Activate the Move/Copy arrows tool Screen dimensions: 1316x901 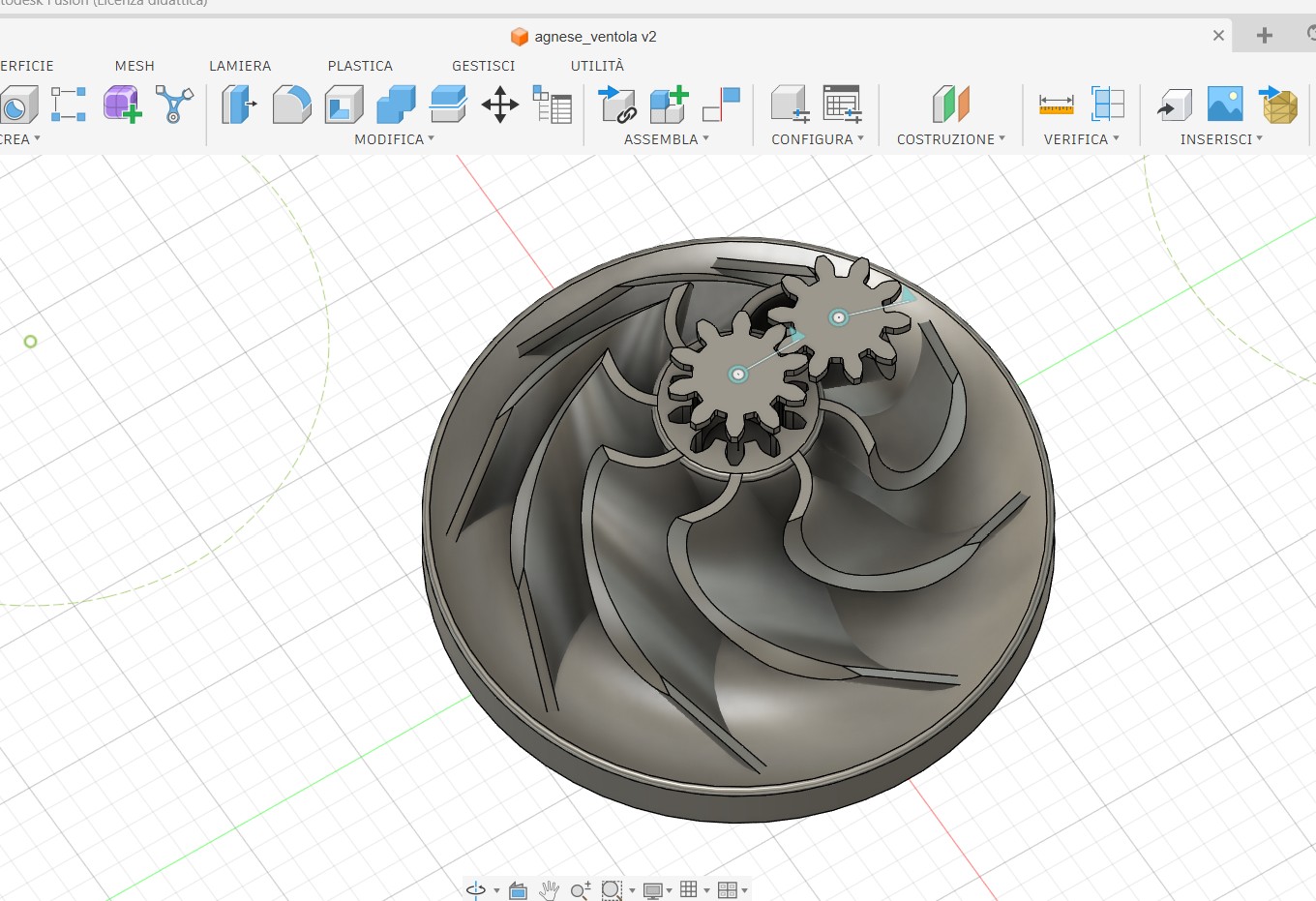499,105
